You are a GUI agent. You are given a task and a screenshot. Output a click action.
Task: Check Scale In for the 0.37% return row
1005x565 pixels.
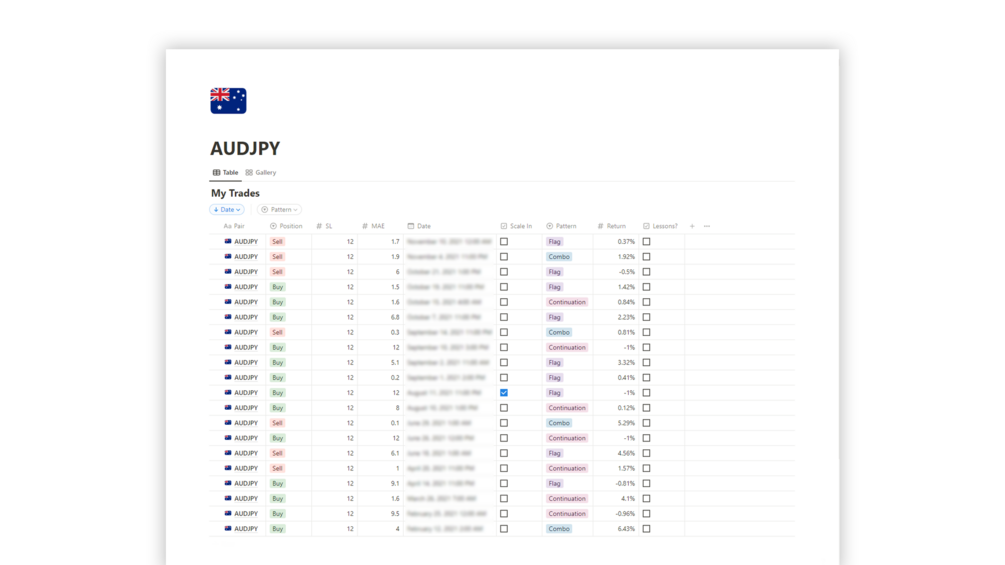[x=504, y=242]
